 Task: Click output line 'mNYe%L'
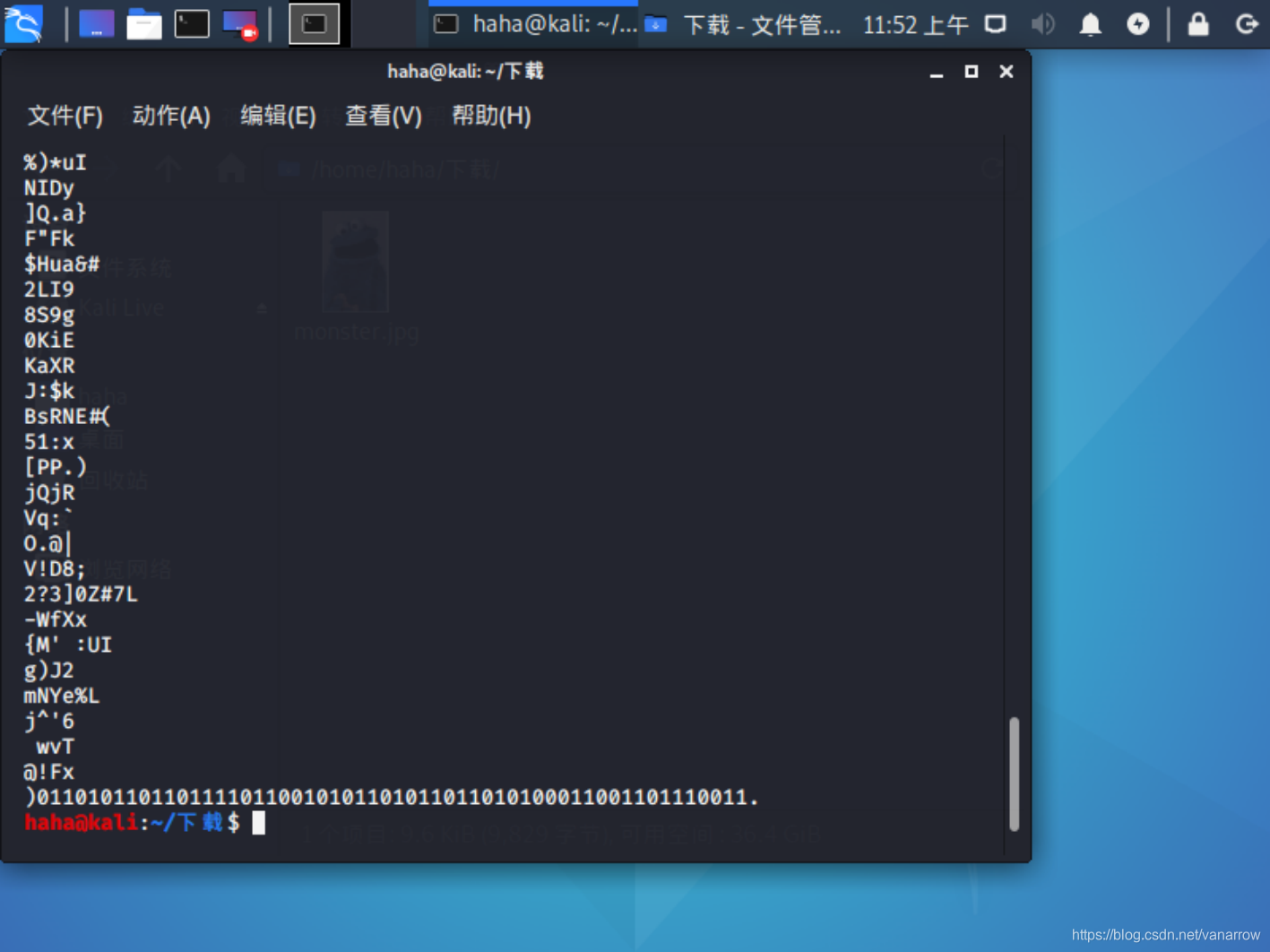pos(62,696)
